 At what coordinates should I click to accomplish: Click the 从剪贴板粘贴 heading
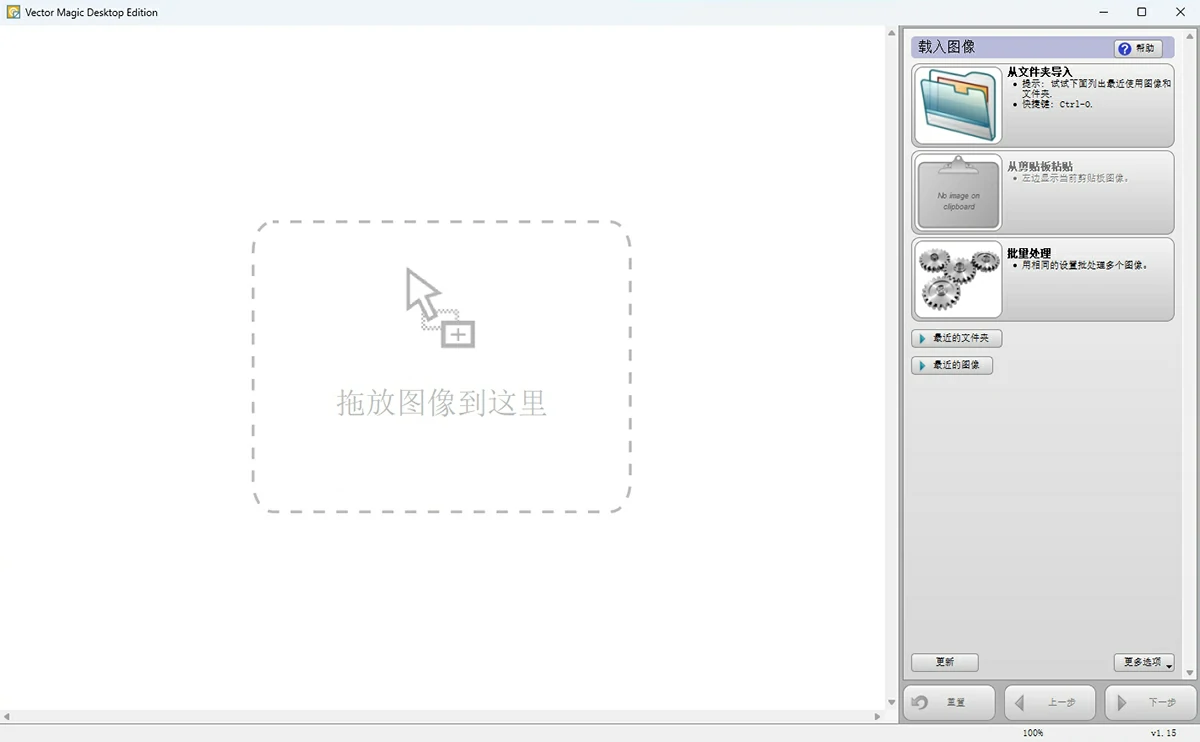(1039, 166)
